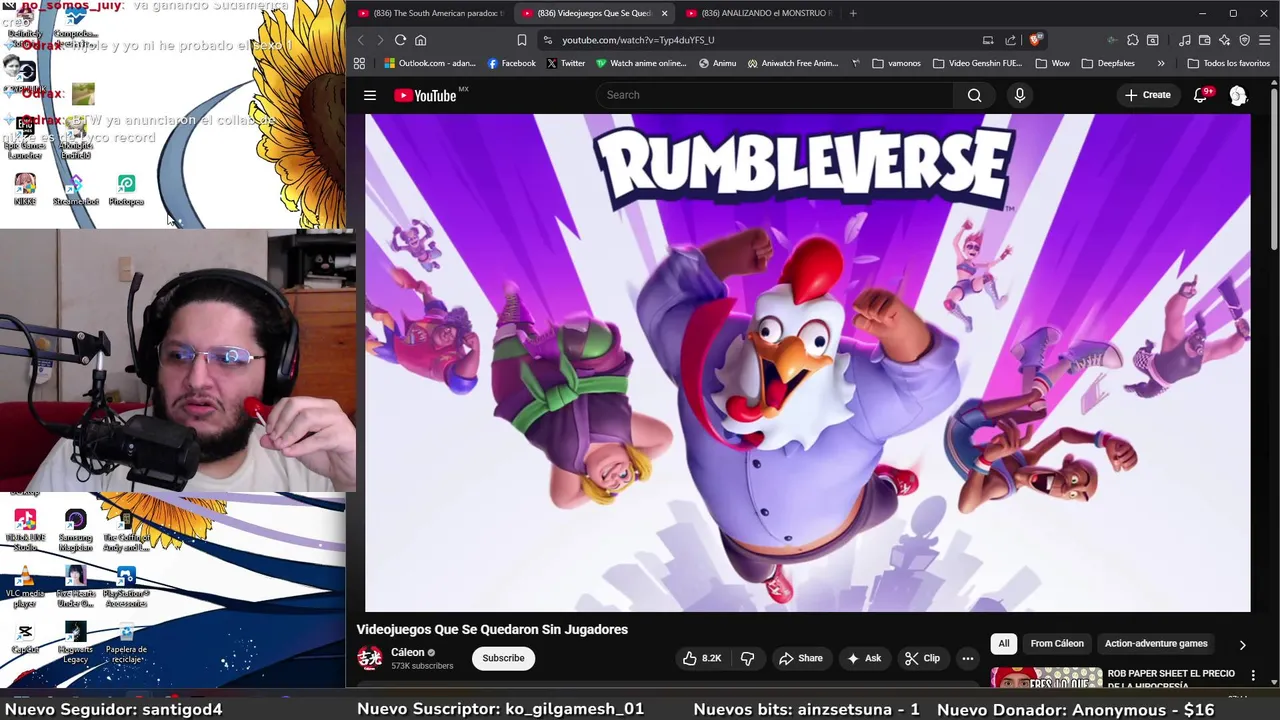Open the Samsung Magician desktop shortcut
This screenshot has width=1280, height=720.
pos(76,531)
